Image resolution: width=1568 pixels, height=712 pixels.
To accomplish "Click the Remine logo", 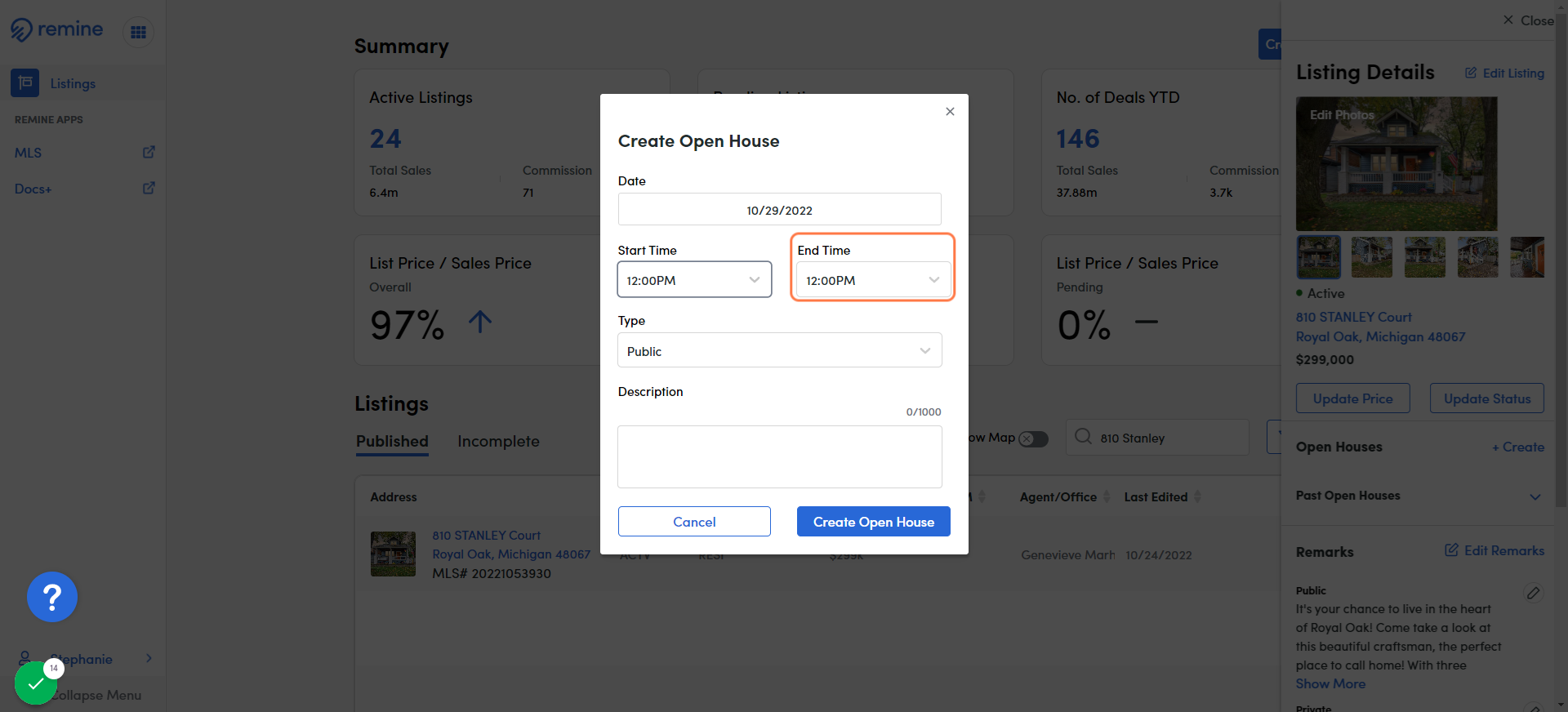I will pos(56,30).
